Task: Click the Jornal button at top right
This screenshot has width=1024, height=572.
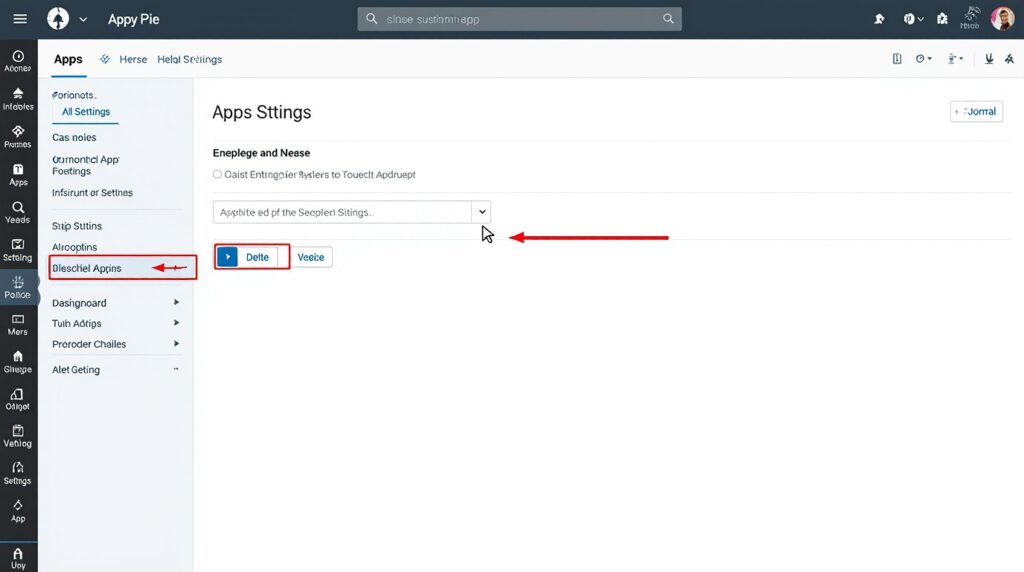Action: (975, 111)
